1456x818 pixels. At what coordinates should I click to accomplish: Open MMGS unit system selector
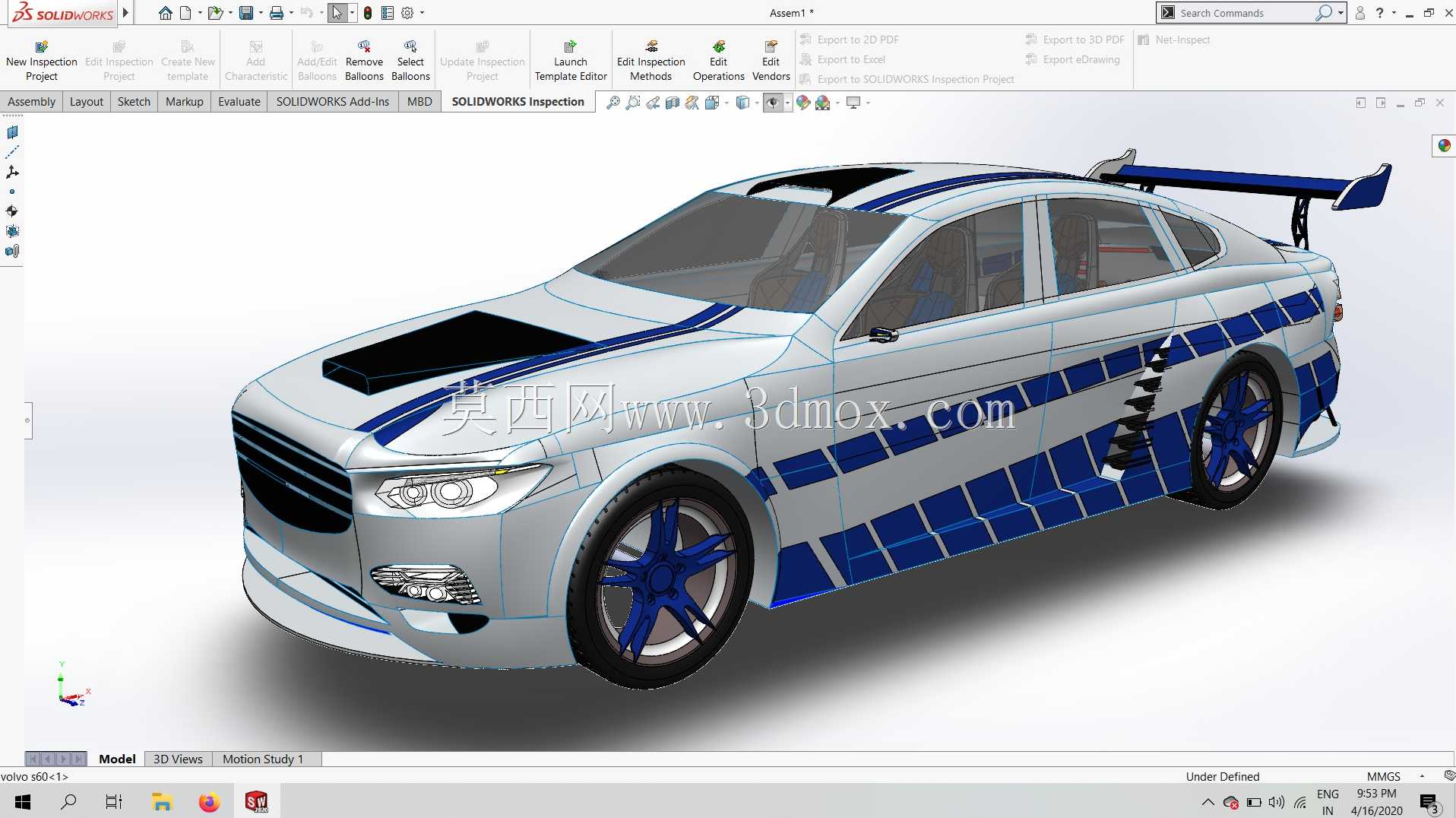[x=1383, y=776]
